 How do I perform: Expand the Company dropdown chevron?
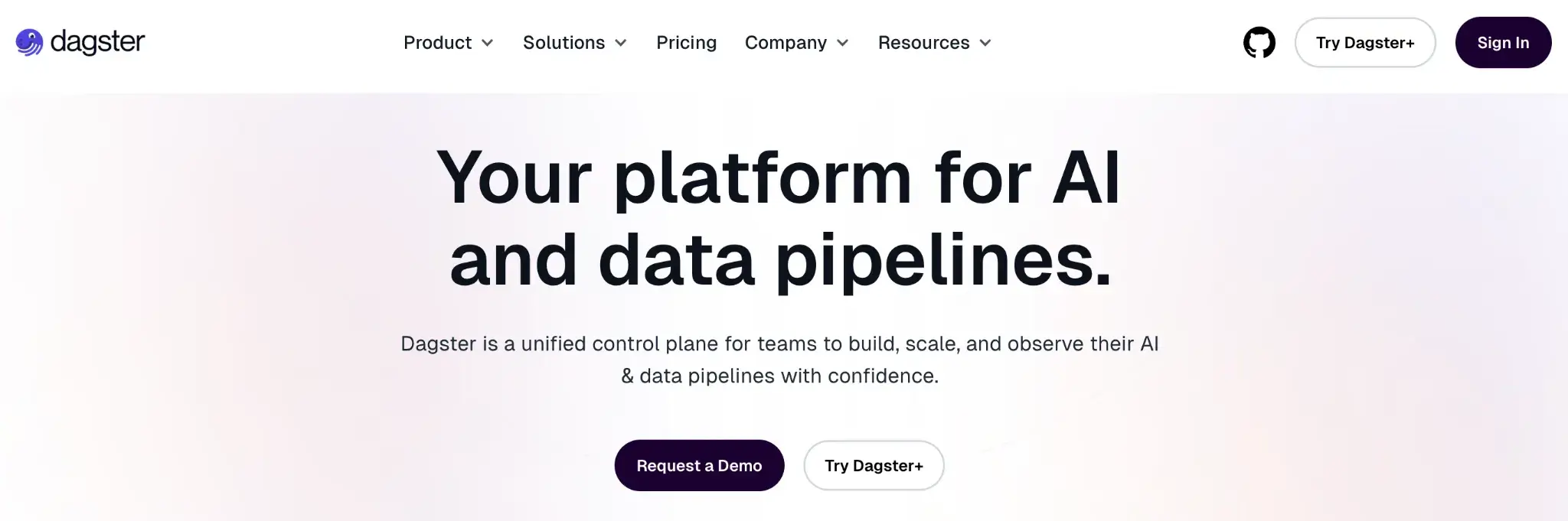[x=843, y=43]
